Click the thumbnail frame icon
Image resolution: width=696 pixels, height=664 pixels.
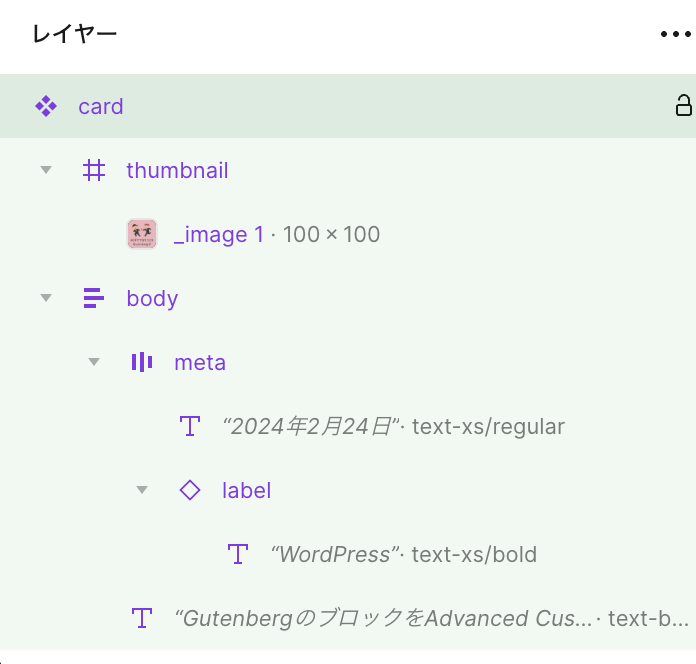coord(94,170)
